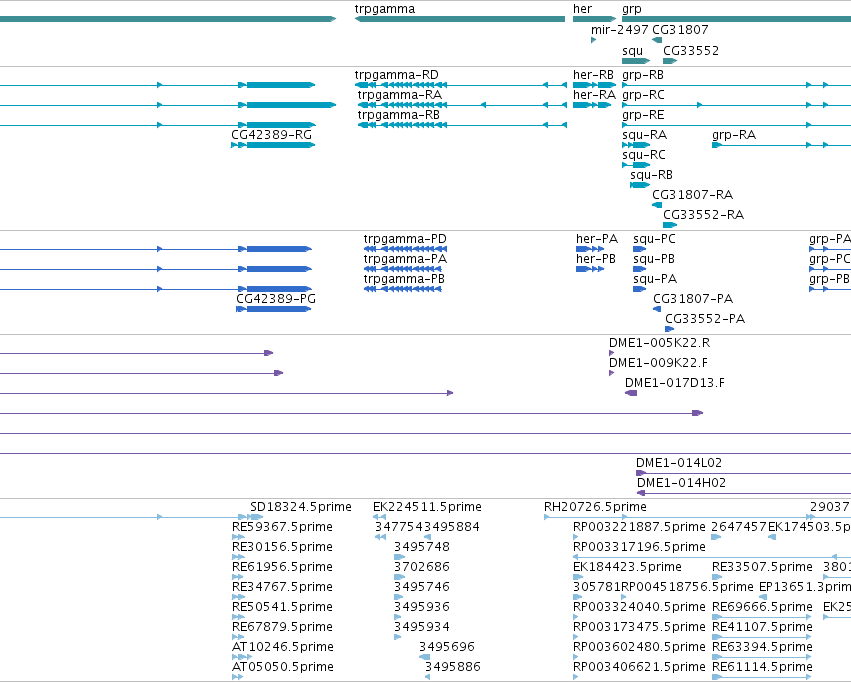Click EST EK184423.5prime
851x682 pixels.
627,568
